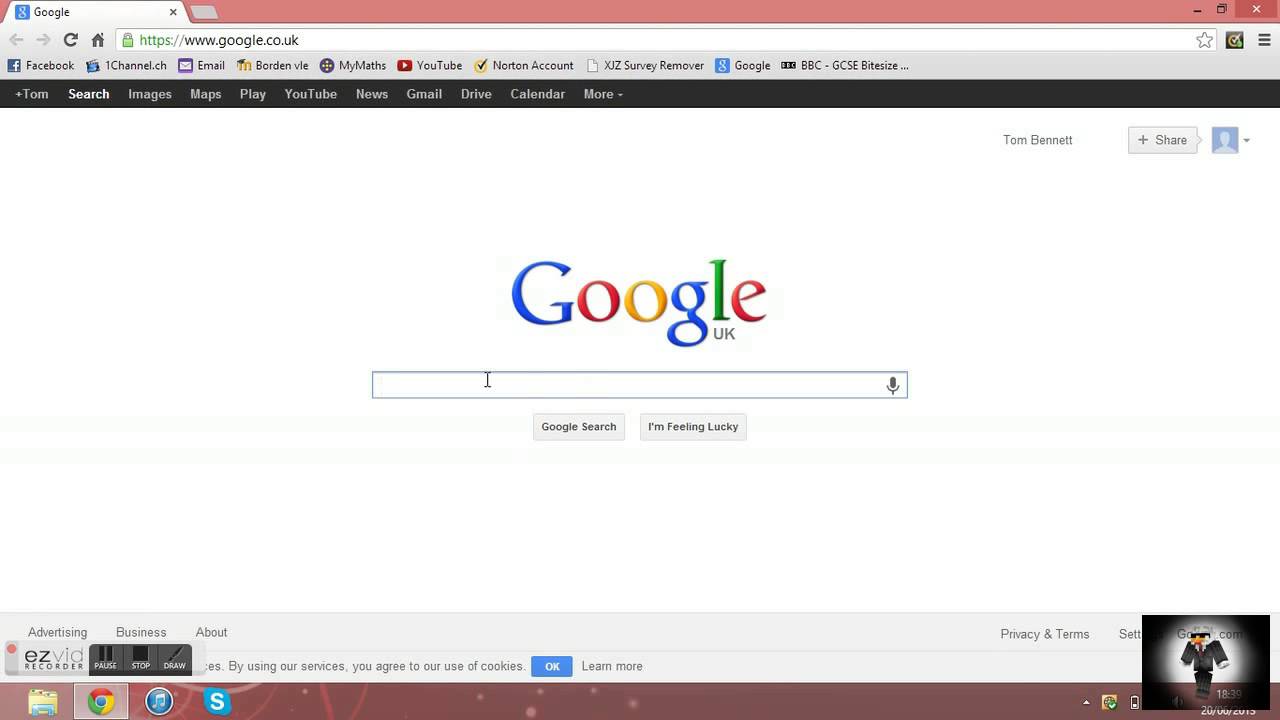Viewport: 1280px width, 720px height.
Task: Accept cookies with the OK button
Action: (552, 666)
